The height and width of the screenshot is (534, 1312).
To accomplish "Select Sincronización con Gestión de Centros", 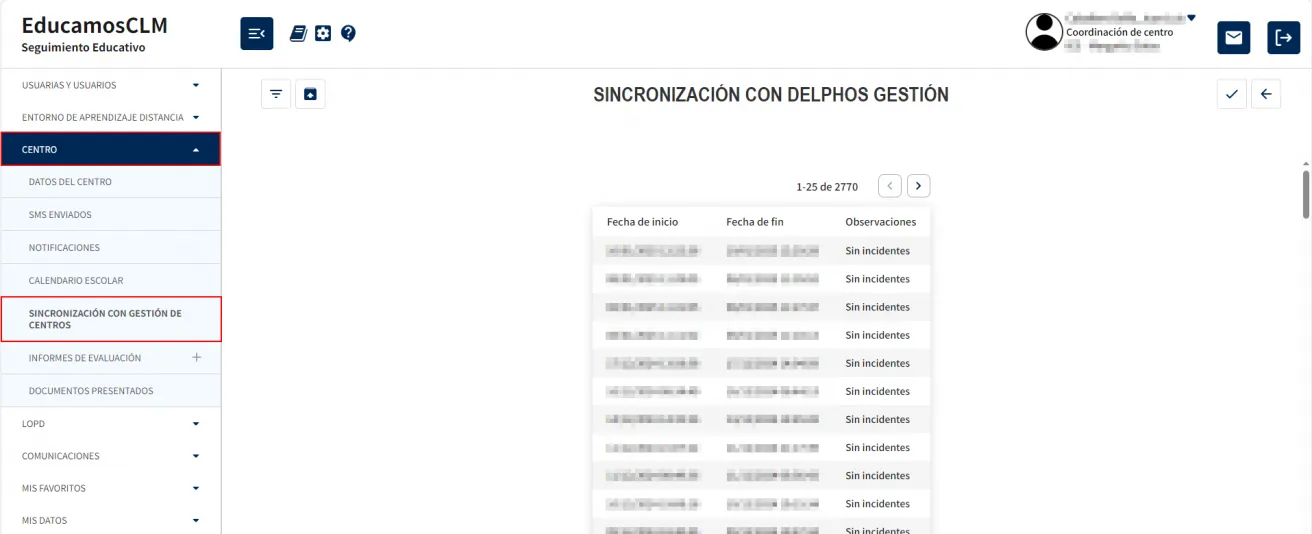I will pos(110,319).
